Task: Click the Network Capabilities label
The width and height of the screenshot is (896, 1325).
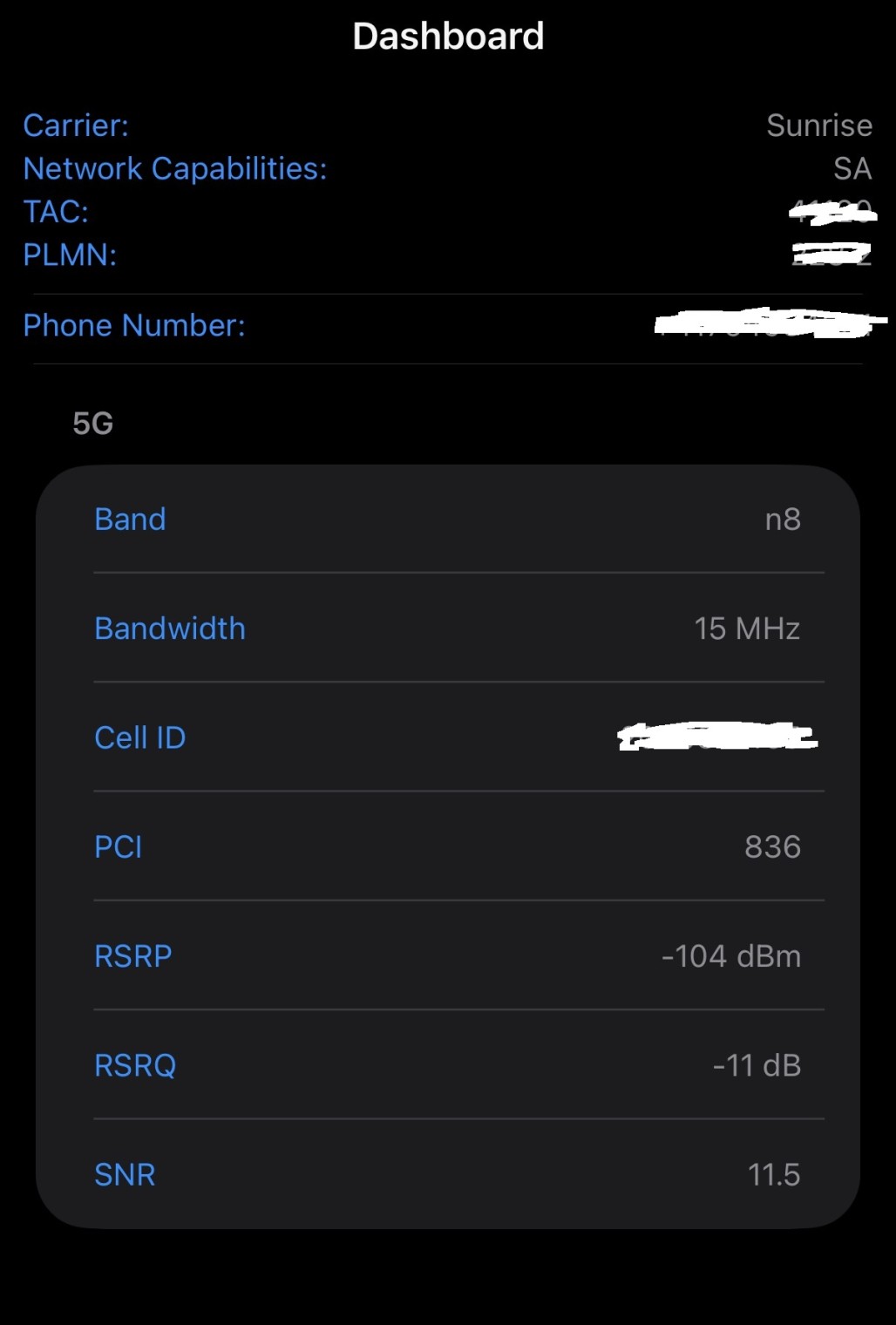Action: (174, 168)
